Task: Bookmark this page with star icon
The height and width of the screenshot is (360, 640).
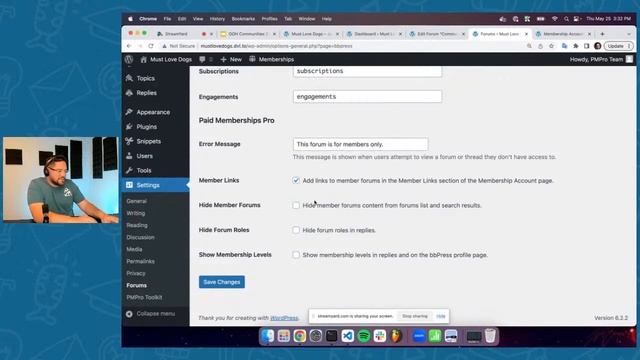Action: click(551, 46)
